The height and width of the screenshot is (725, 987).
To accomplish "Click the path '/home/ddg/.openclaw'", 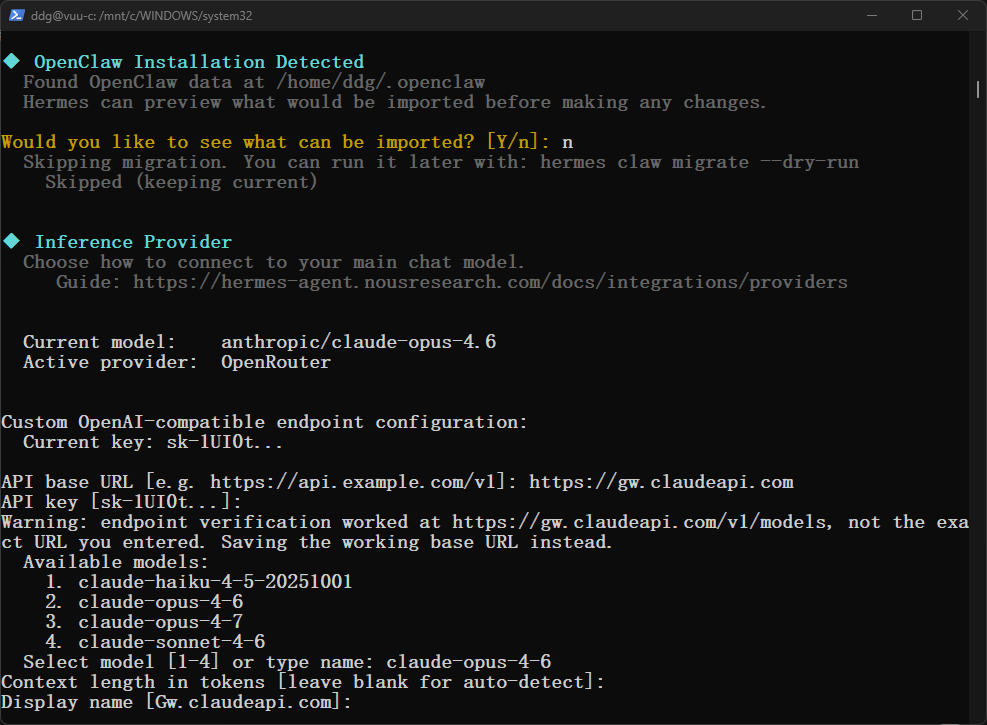I will point(380,82).
